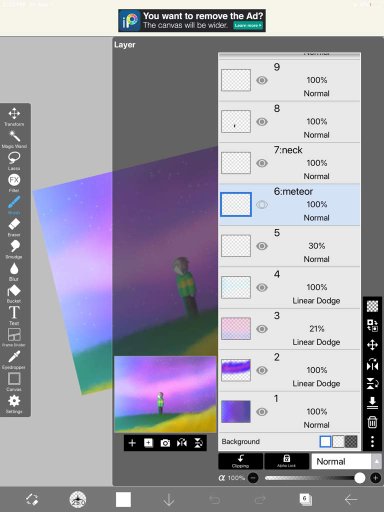Click Learn more on the ad banner
This screenshot has height=512, width=384.
tap(248, 25)
